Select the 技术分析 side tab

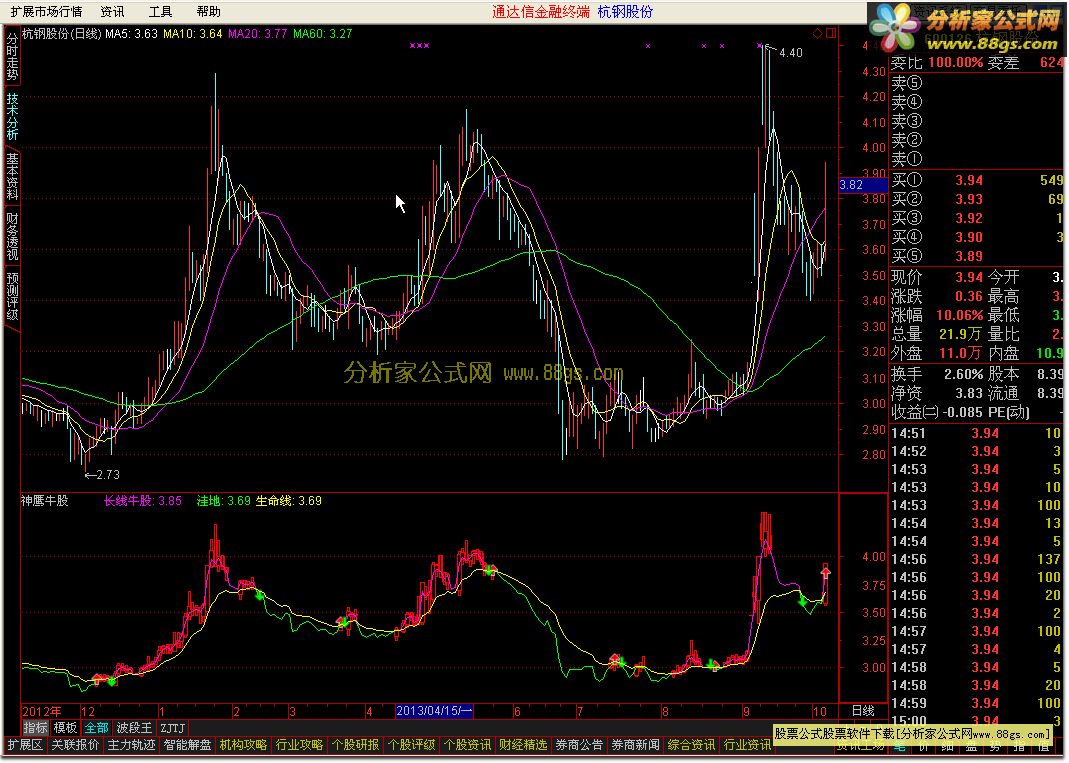click(12, 115)
